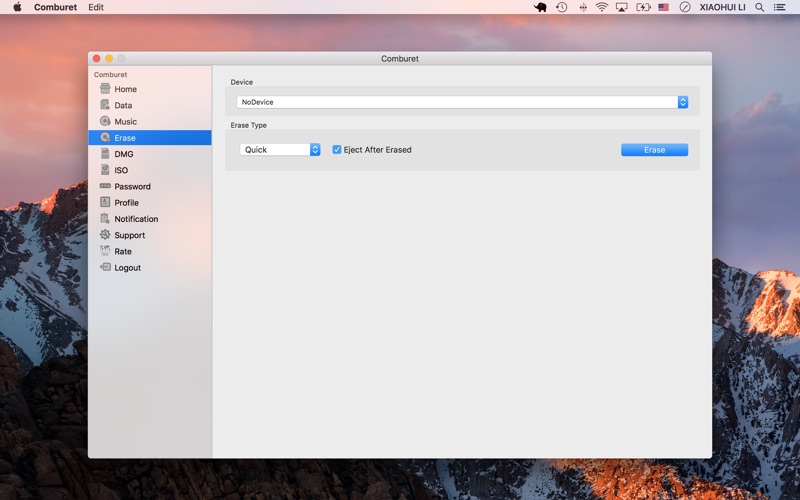Click the Time Machine menu bar icon

(562, 7)
